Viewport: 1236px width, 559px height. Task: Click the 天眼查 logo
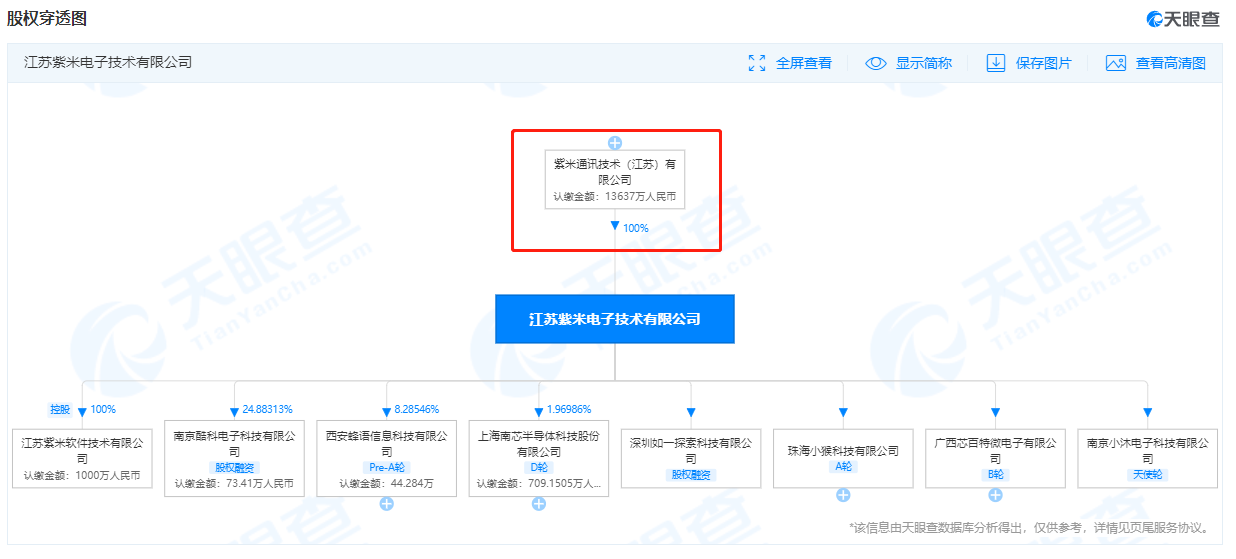click(x=1183, y=19)
